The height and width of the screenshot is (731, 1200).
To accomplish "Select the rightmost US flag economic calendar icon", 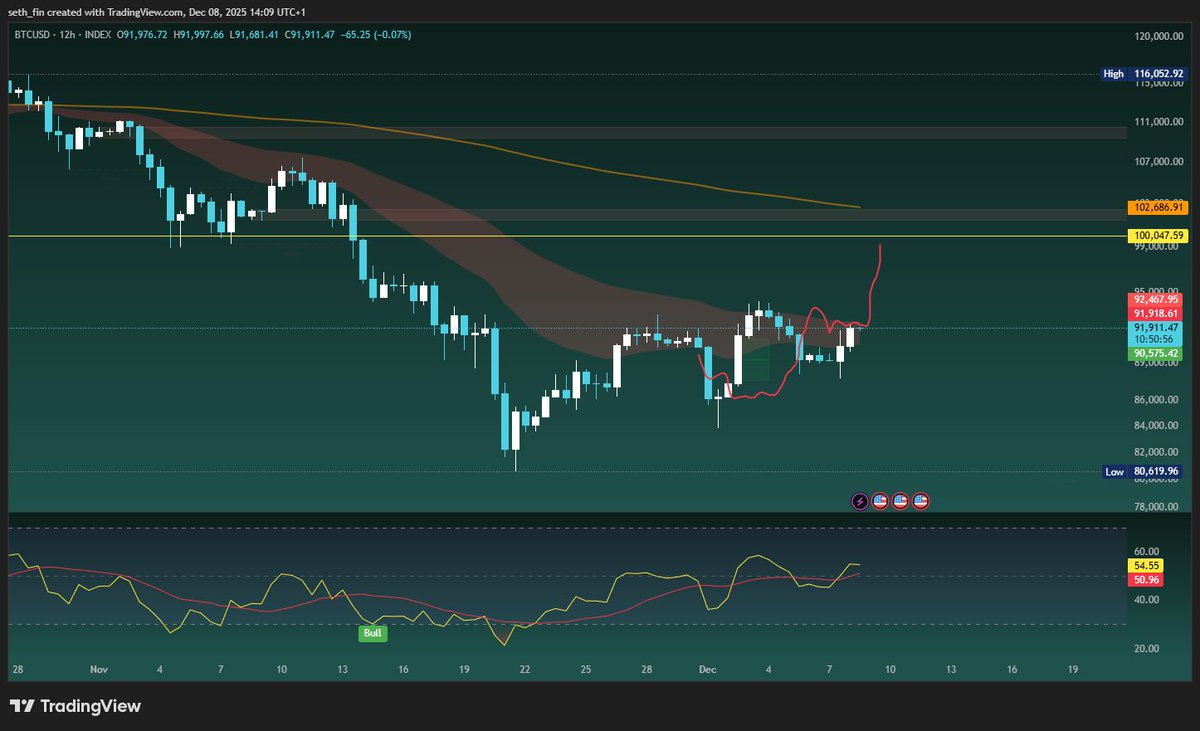I will pos(918,501).
